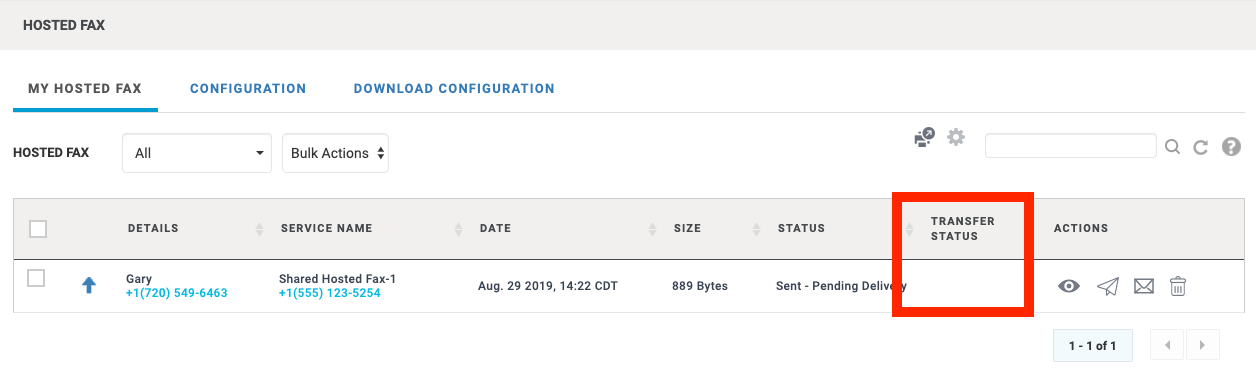Open the help question mark icon
This screenshot has width=1256, height=372.
click(1231, 147)
